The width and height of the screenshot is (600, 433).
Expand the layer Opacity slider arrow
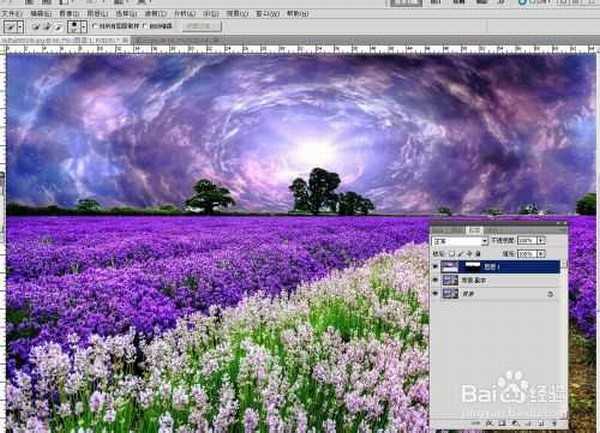(541, 242)
